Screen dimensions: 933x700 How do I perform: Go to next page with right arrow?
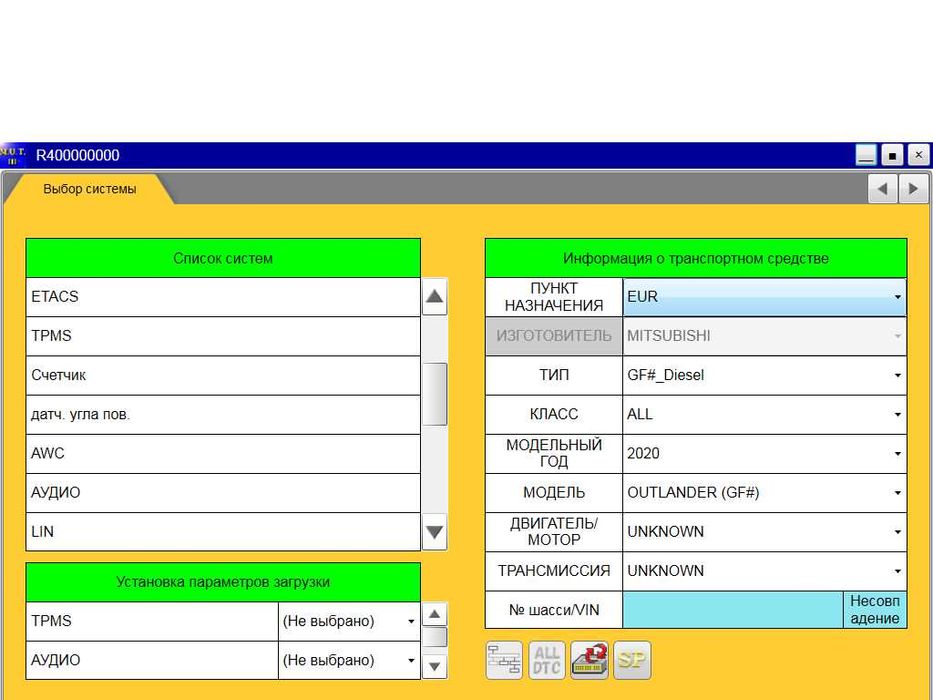point(913,189)
